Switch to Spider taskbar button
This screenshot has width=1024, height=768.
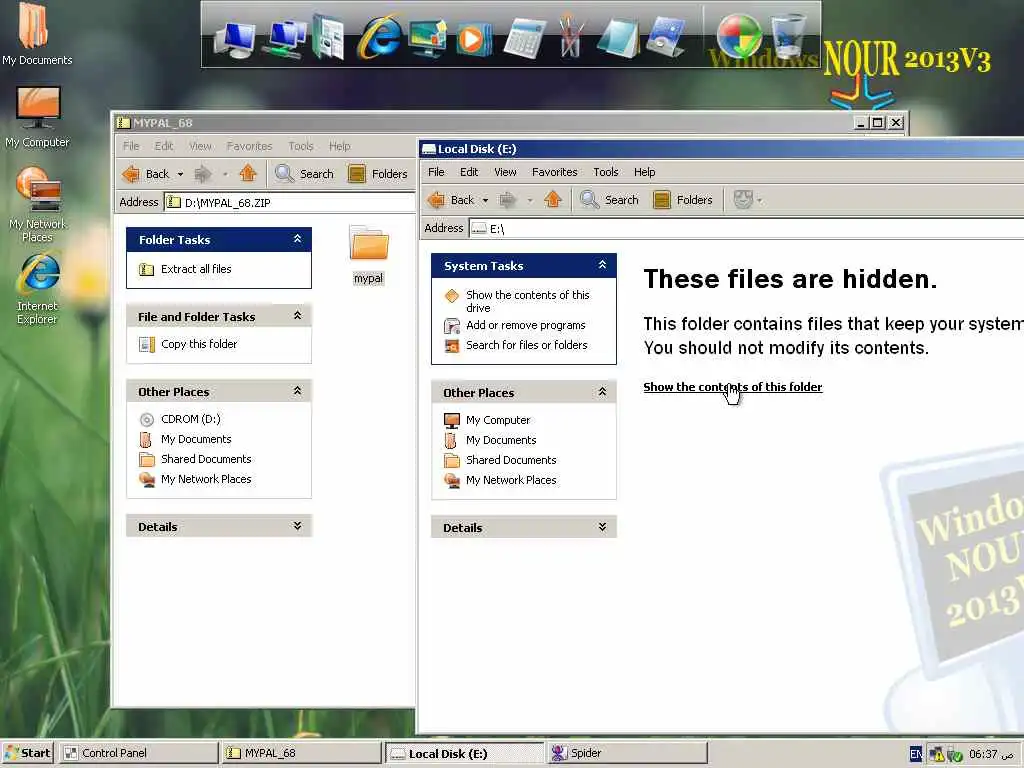(x=628, y=753)
